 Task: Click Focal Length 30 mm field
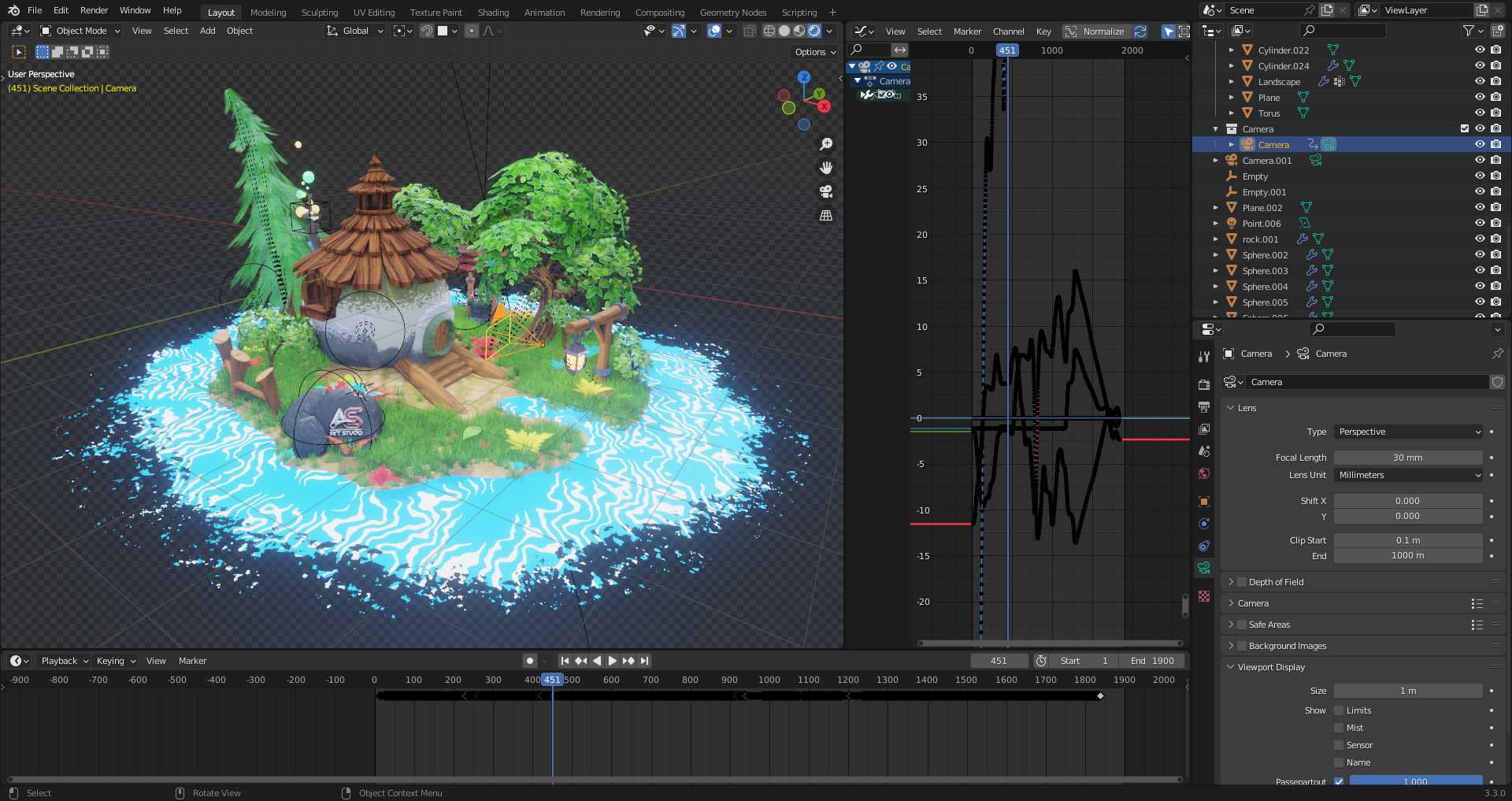tap(1408, 458)
